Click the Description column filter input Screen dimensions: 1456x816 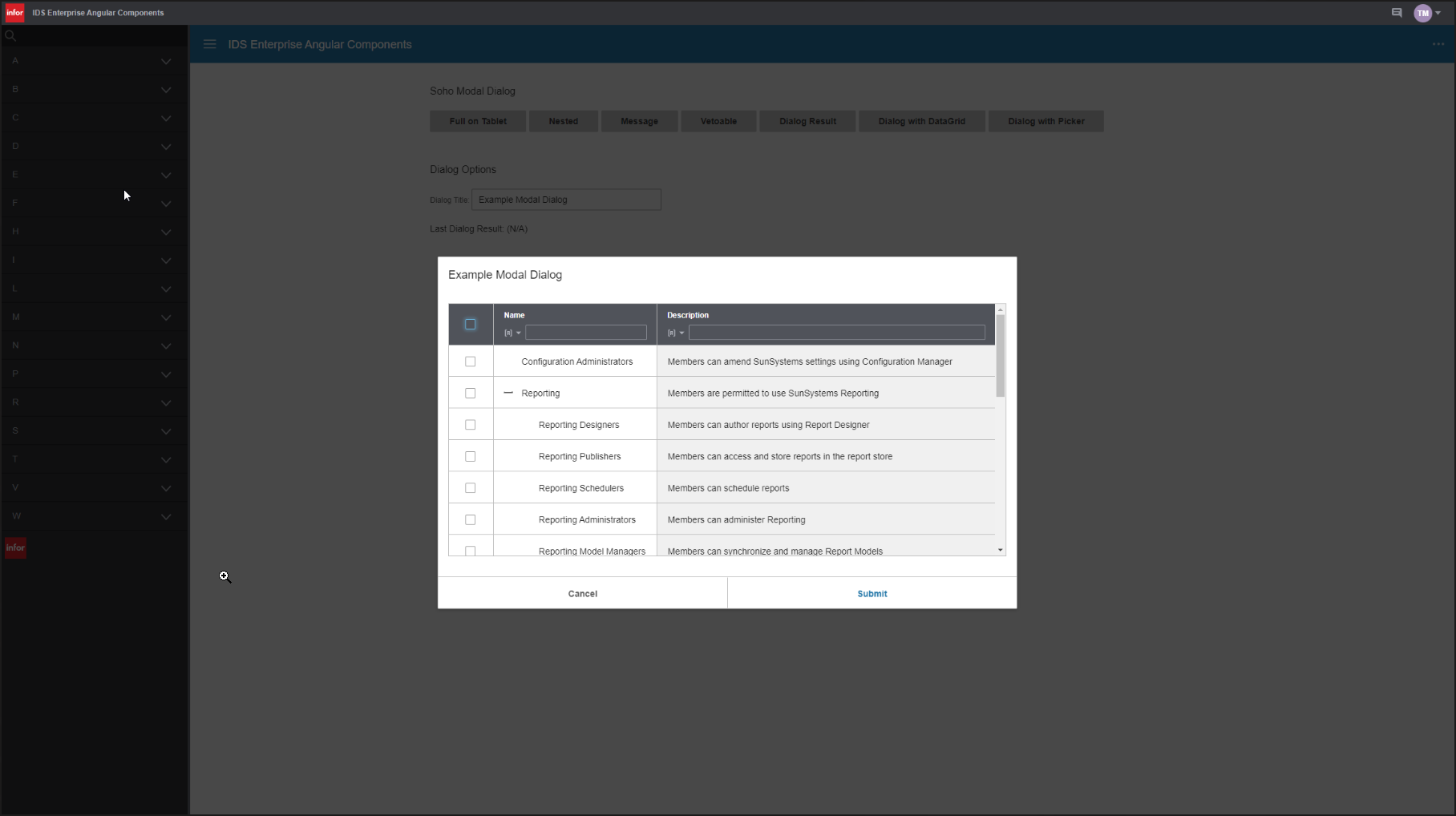tap(837, 333)
